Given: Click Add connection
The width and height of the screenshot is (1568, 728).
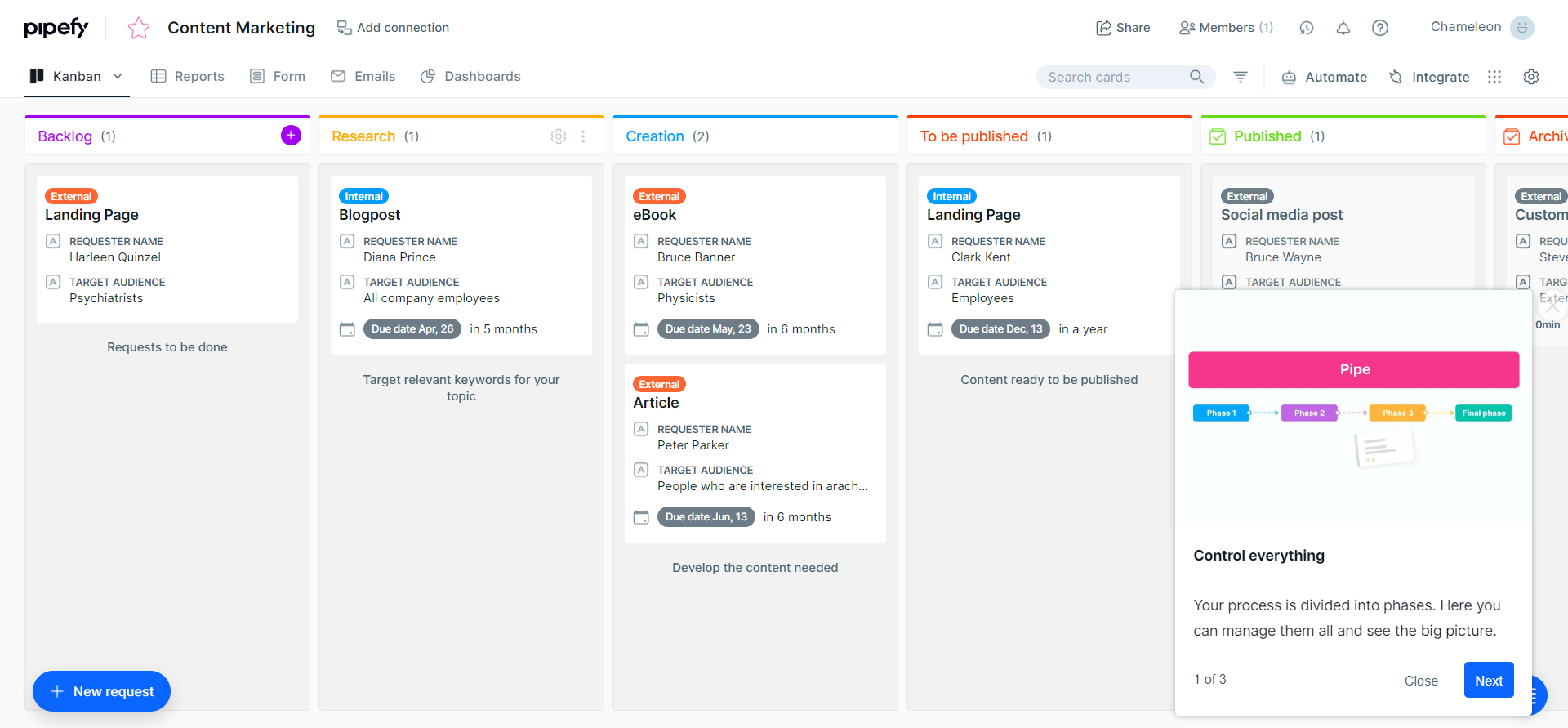Looking at the screenshot, I should (393, 28).
